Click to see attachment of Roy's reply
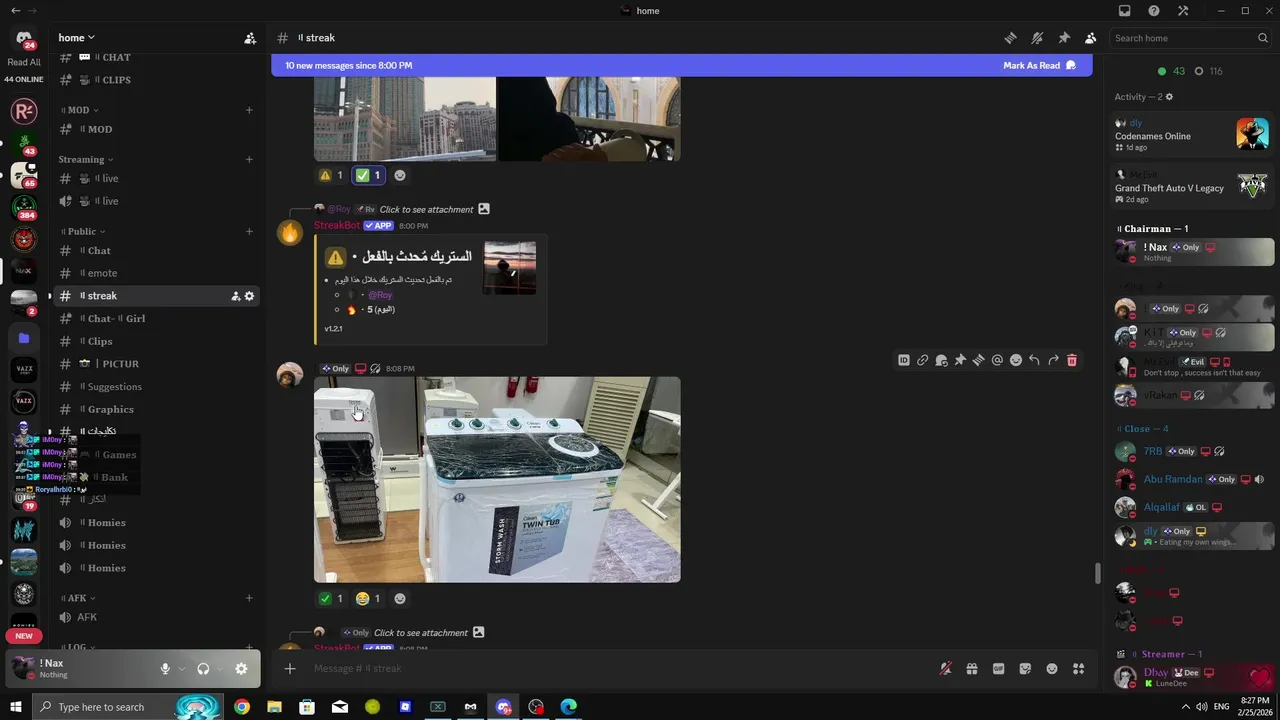 [x=426, y=209]
